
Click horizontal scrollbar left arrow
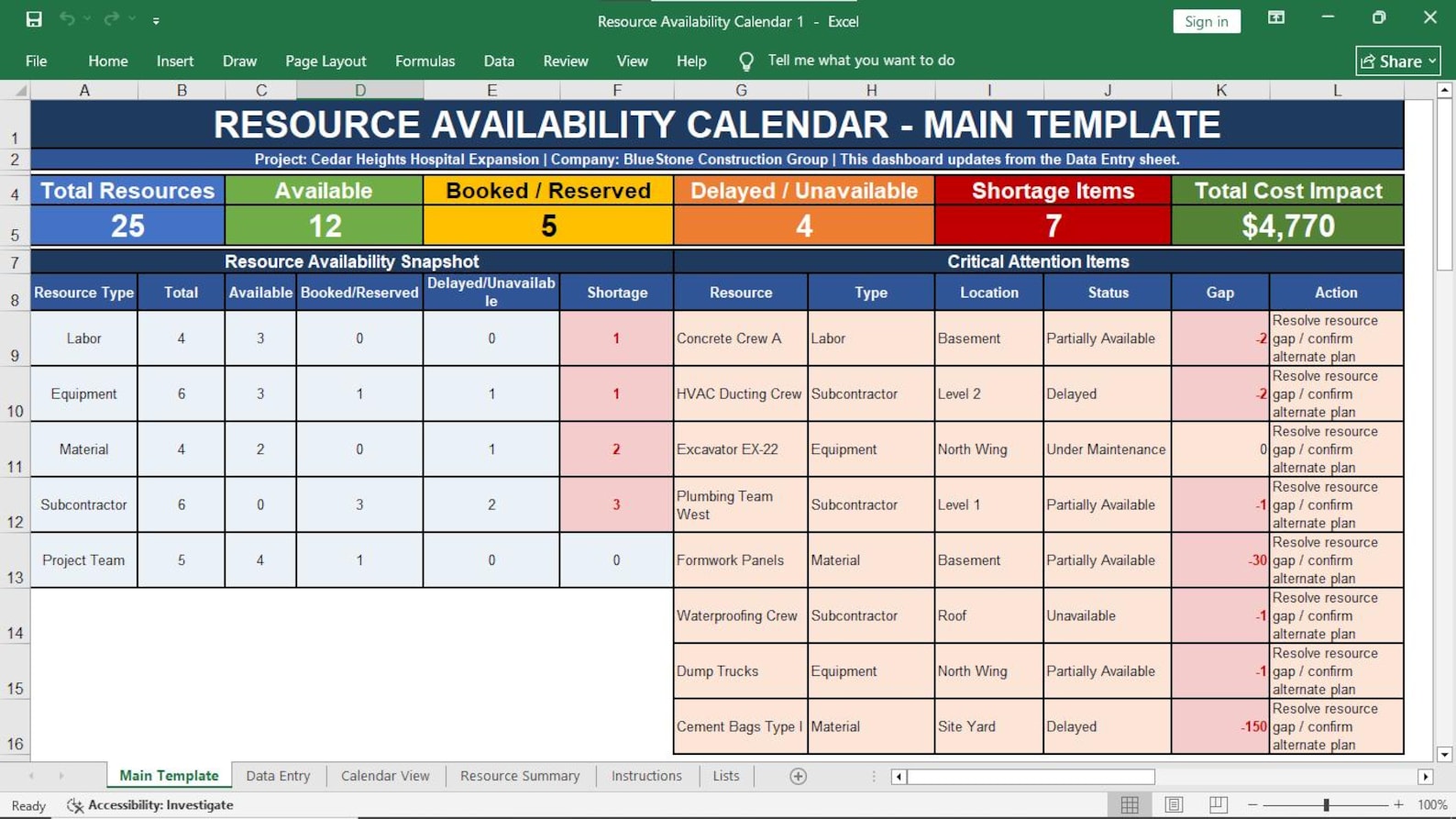click(x=899, y=777)
